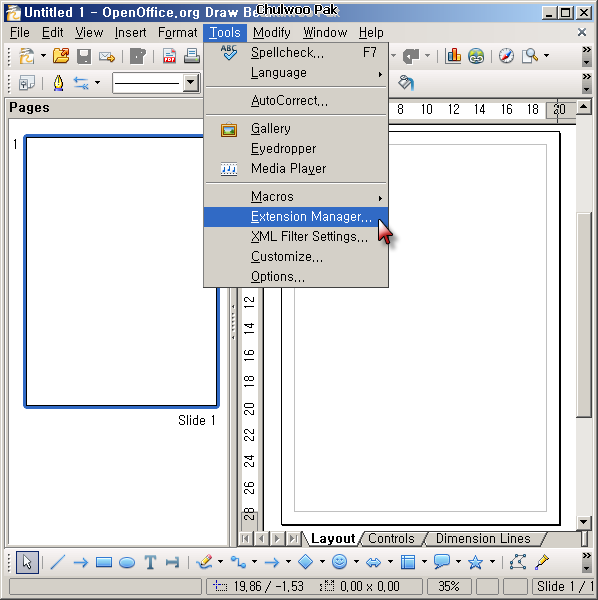The image size is (598, 600).
Task: Click the first-tab navigation button
Action: pos(246,539)
